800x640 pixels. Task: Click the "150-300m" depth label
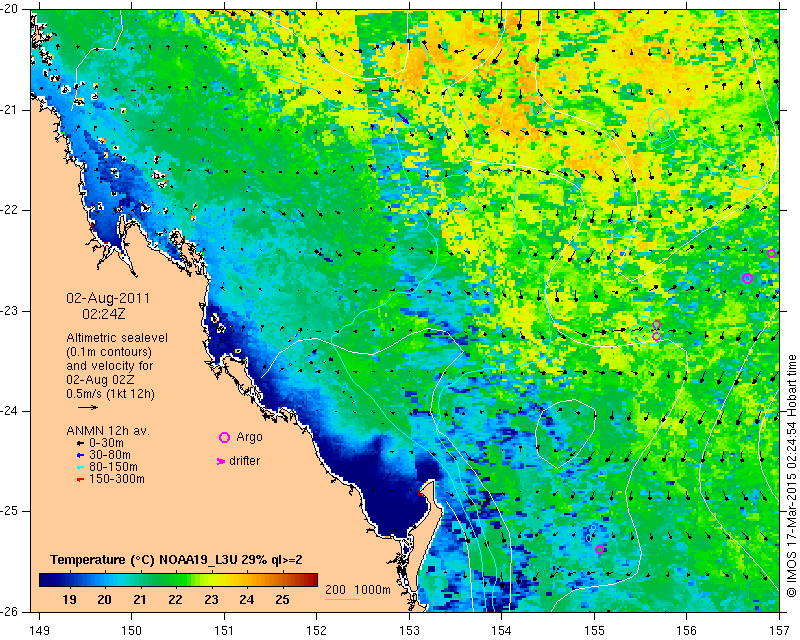click(x=117, y=479)
